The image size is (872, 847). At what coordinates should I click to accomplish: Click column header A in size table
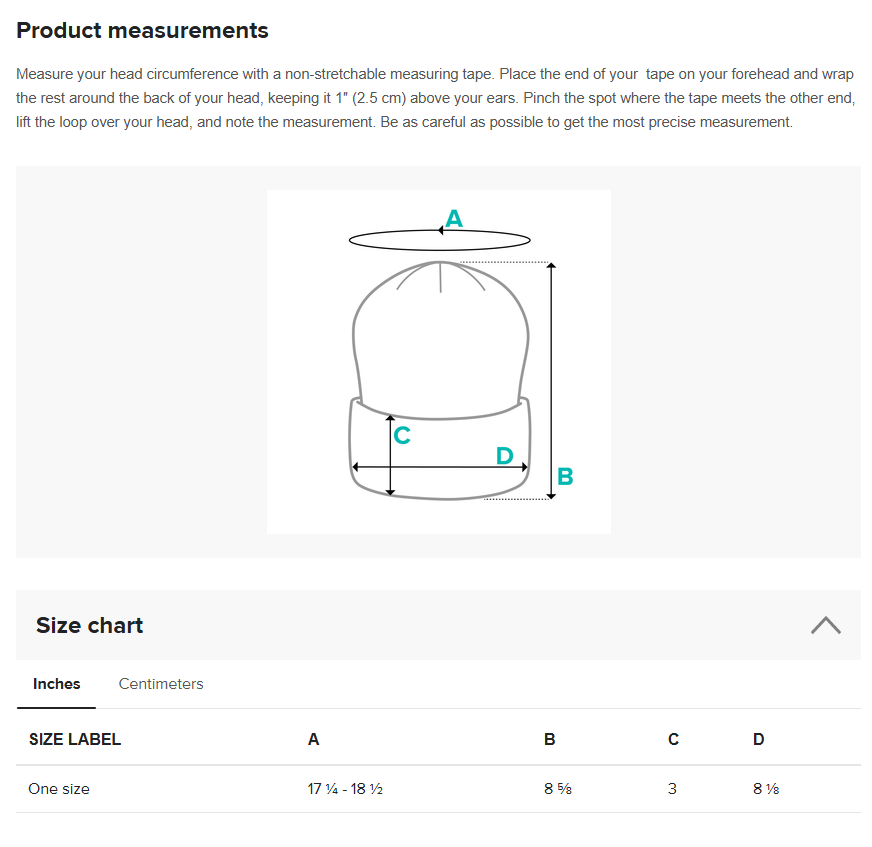pos(313,739)
